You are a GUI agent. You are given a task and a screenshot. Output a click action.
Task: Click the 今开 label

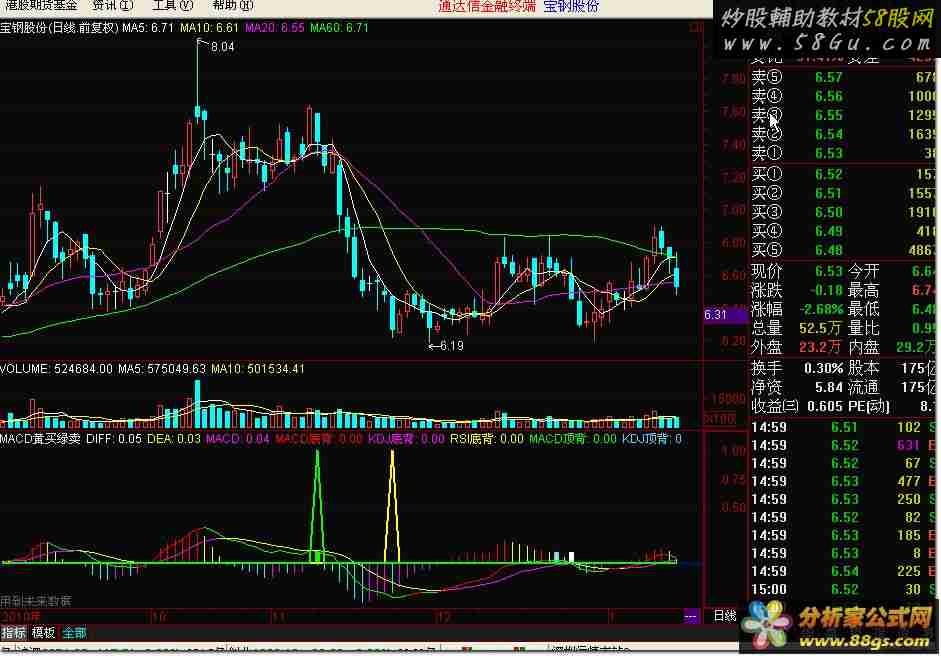(x=863, y=271)
